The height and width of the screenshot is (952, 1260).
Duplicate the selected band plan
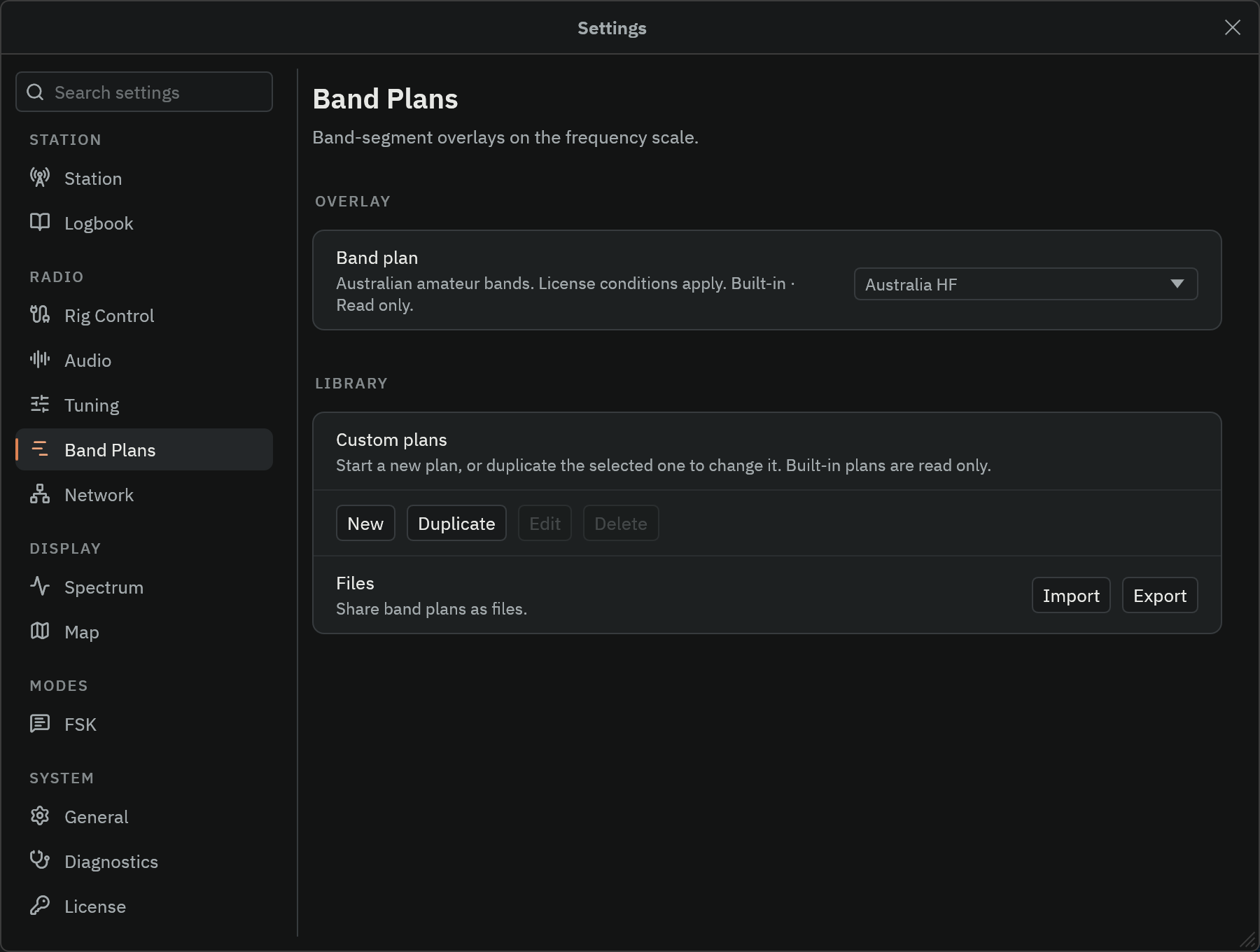click(456, 524)
